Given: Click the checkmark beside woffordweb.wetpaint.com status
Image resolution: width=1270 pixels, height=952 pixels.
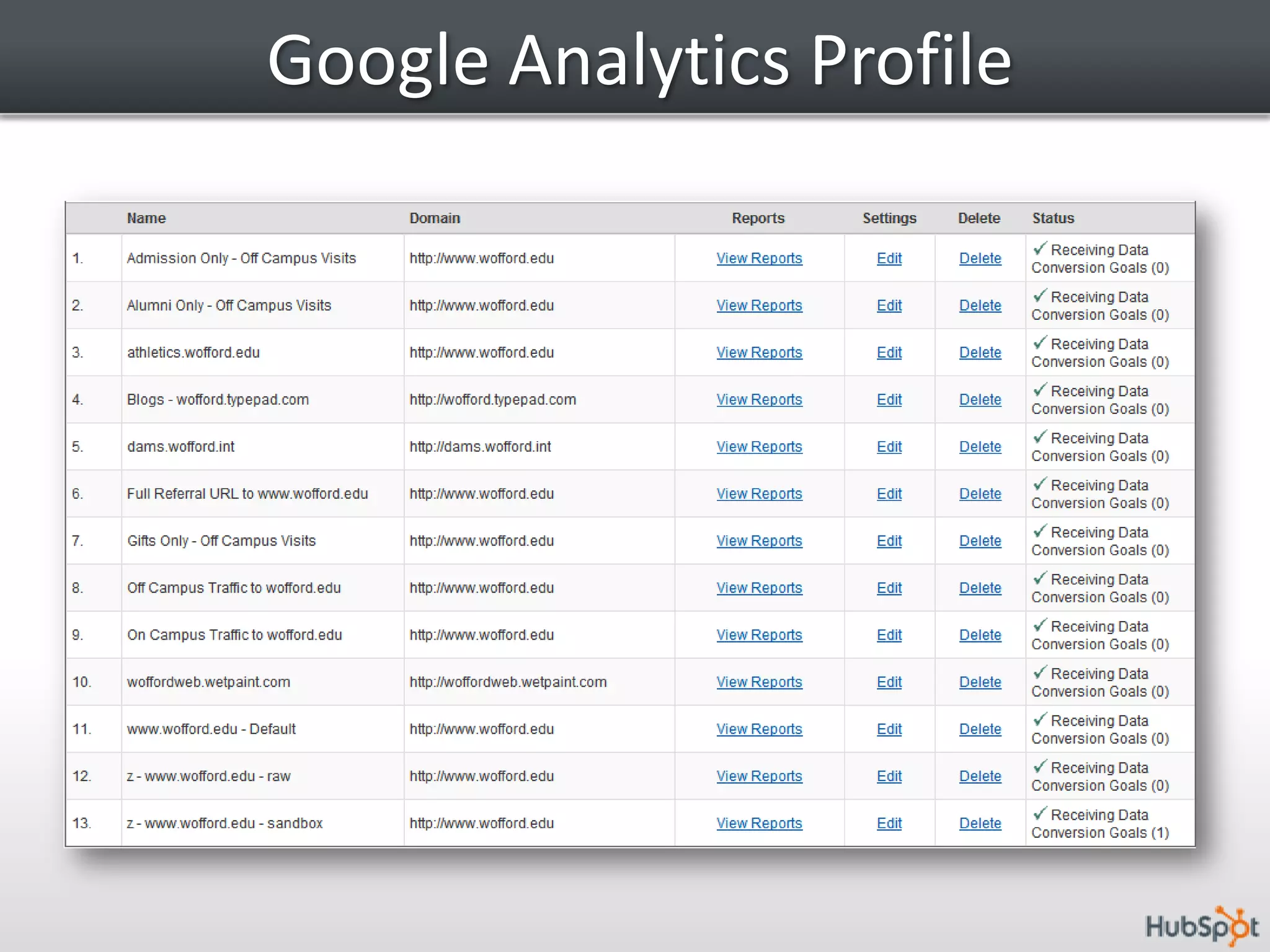Looking at the screenshot, I should pyautogui.click(x=1040, y=673).
